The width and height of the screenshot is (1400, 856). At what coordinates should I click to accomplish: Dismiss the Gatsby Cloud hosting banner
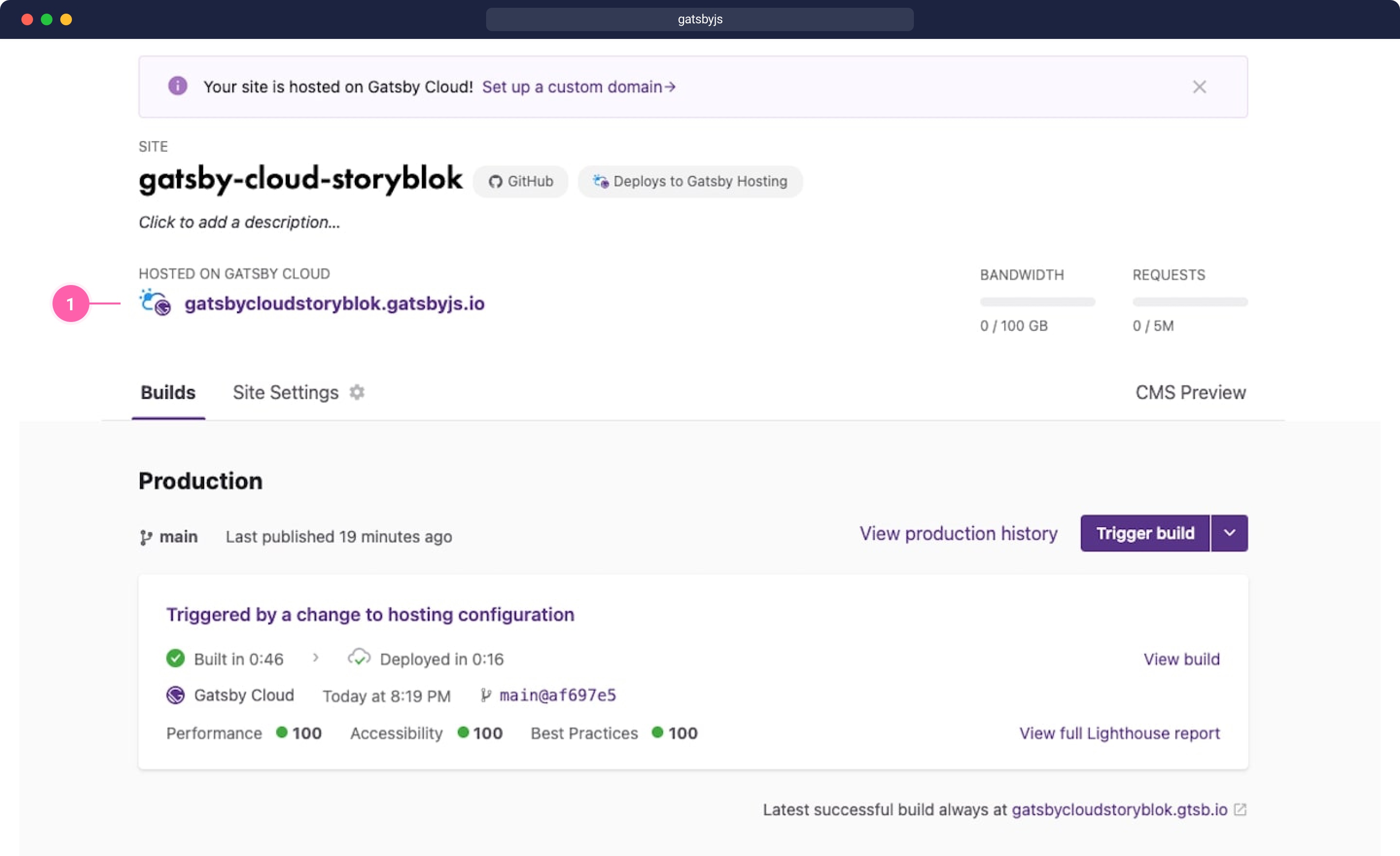[1199, 87]
